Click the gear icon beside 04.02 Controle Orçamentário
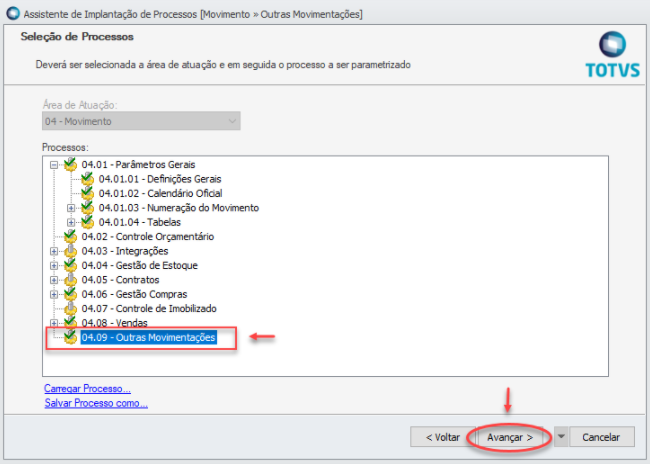The width and height of the screenshot is (650, 464). [70, 236]
